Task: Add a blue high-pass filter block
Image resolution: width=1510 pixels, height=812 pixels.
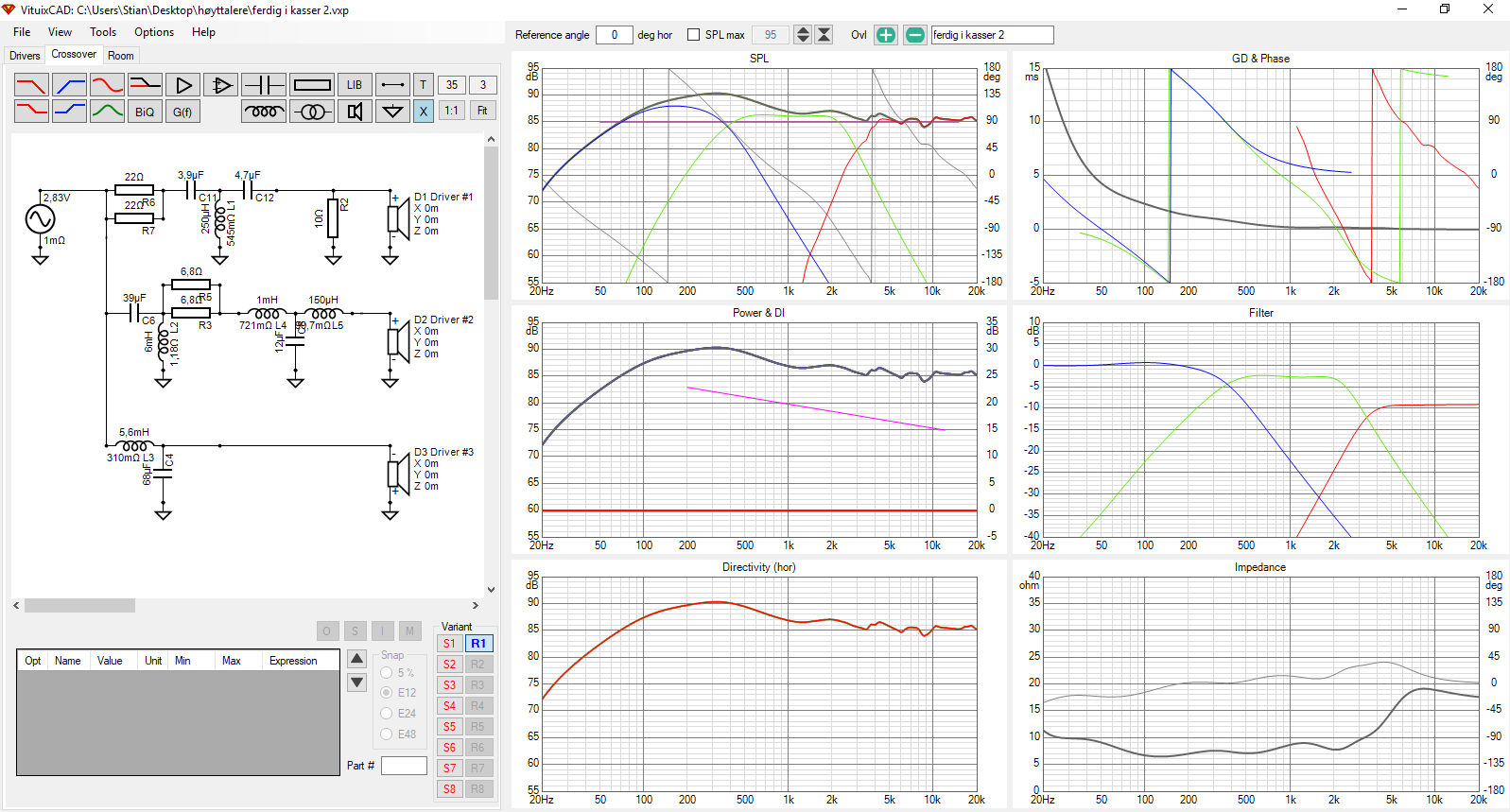Action: pos(69,85)
